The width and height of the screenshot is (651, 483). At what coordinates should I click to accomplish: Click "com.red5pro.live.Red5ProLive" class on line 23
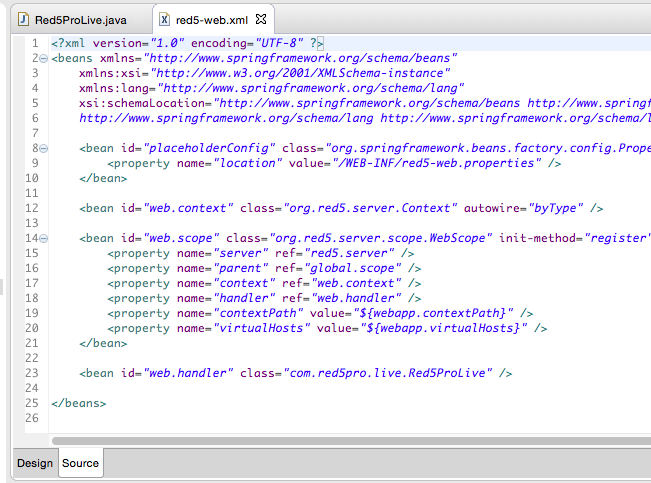[x=387, y=373]
